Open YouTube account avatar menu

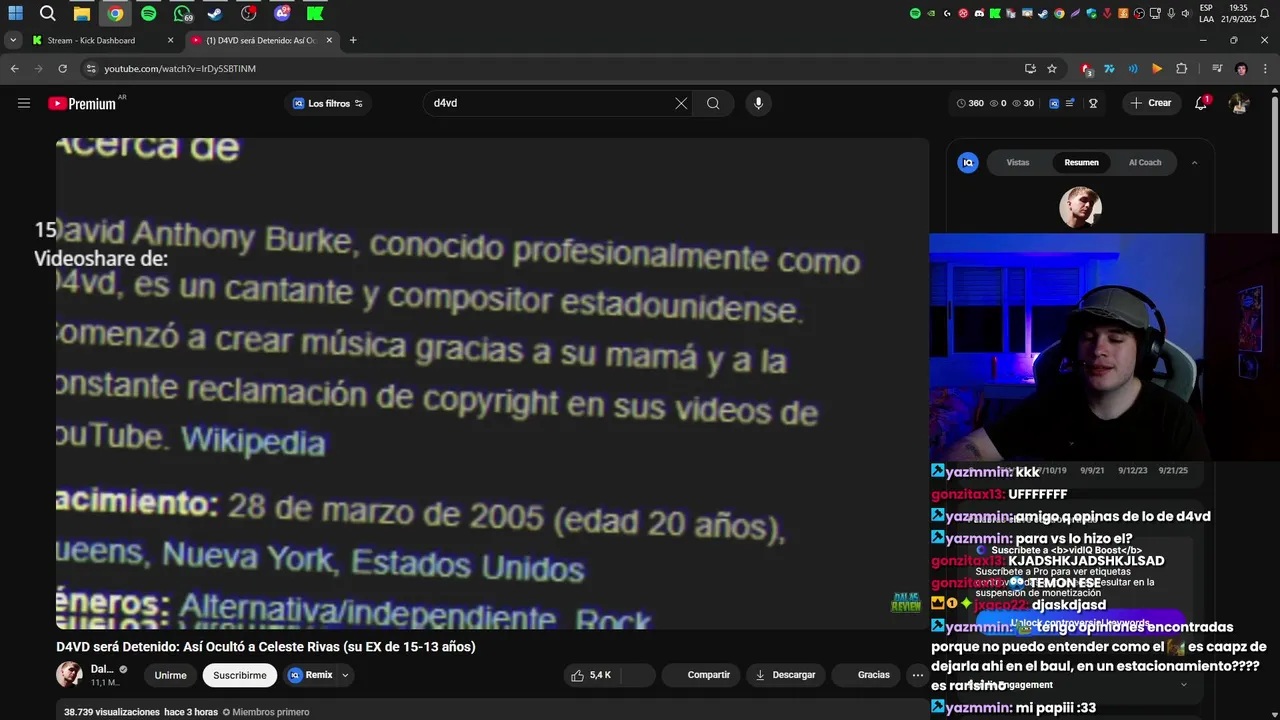(x=1239, y=103)
